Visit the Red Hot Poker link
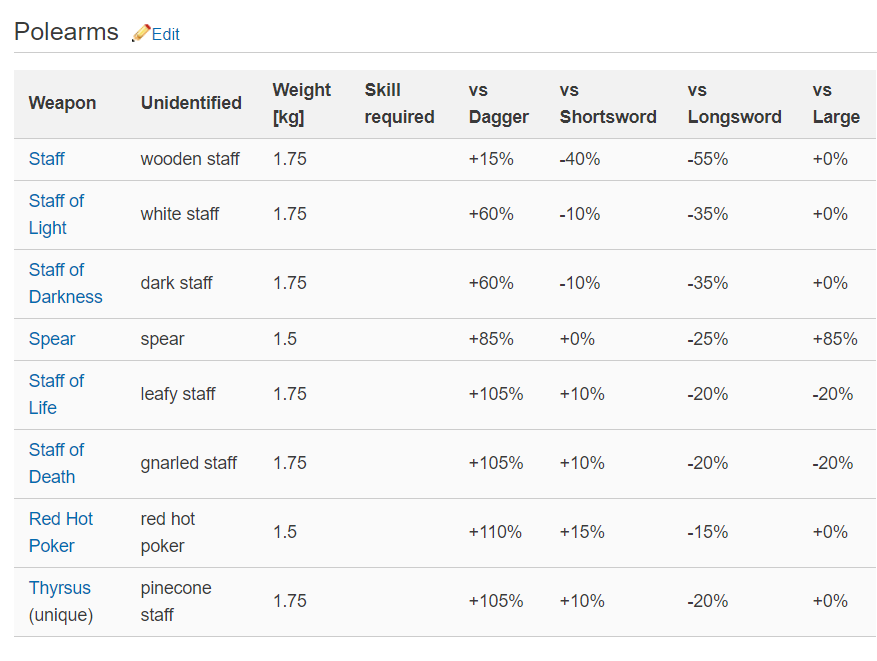Screen dimensions: 877x661 point(60,532)
